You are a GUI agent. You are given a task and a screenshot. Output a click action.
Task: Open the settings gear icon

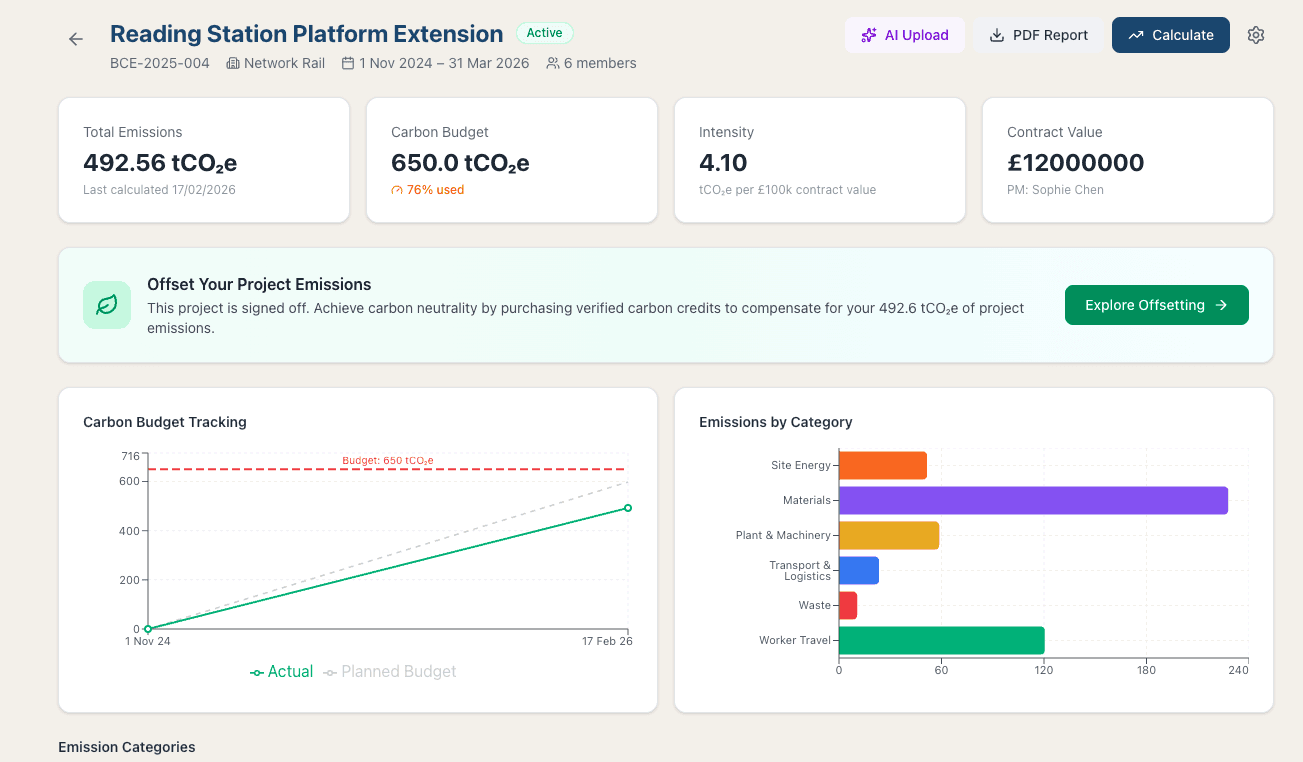tap(1256, 35)
